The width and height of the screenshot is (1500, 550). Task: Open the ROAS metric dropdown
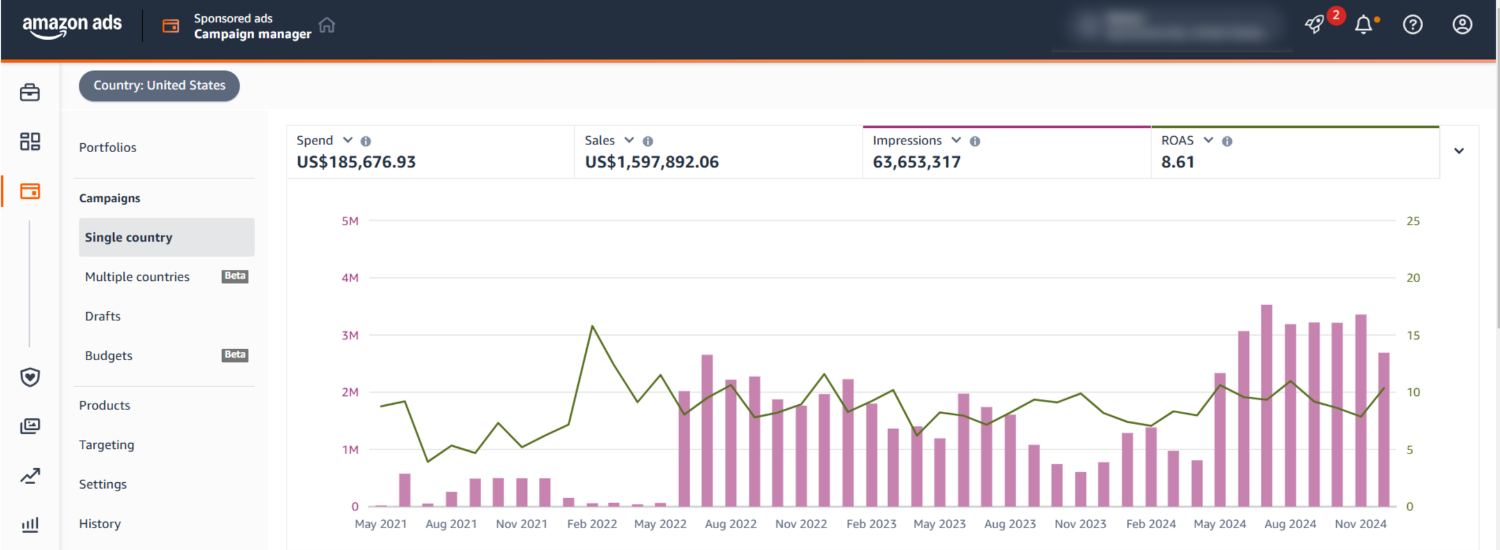click(1208, 141)
